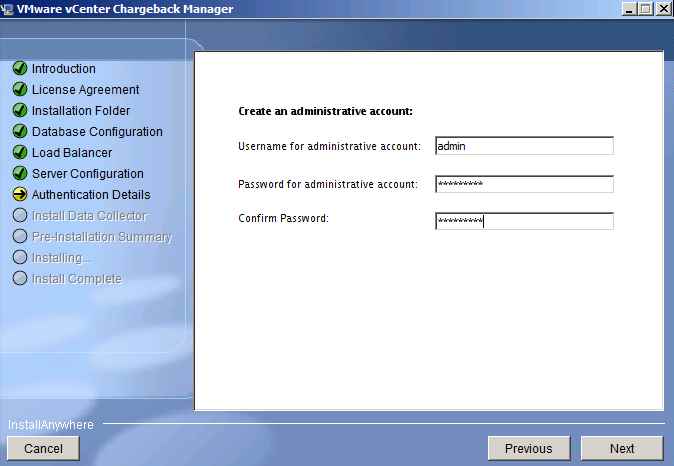This screenshot has height=466, width=674.
Task: Select the Authentication Details step label
Action: click(91, 195)
